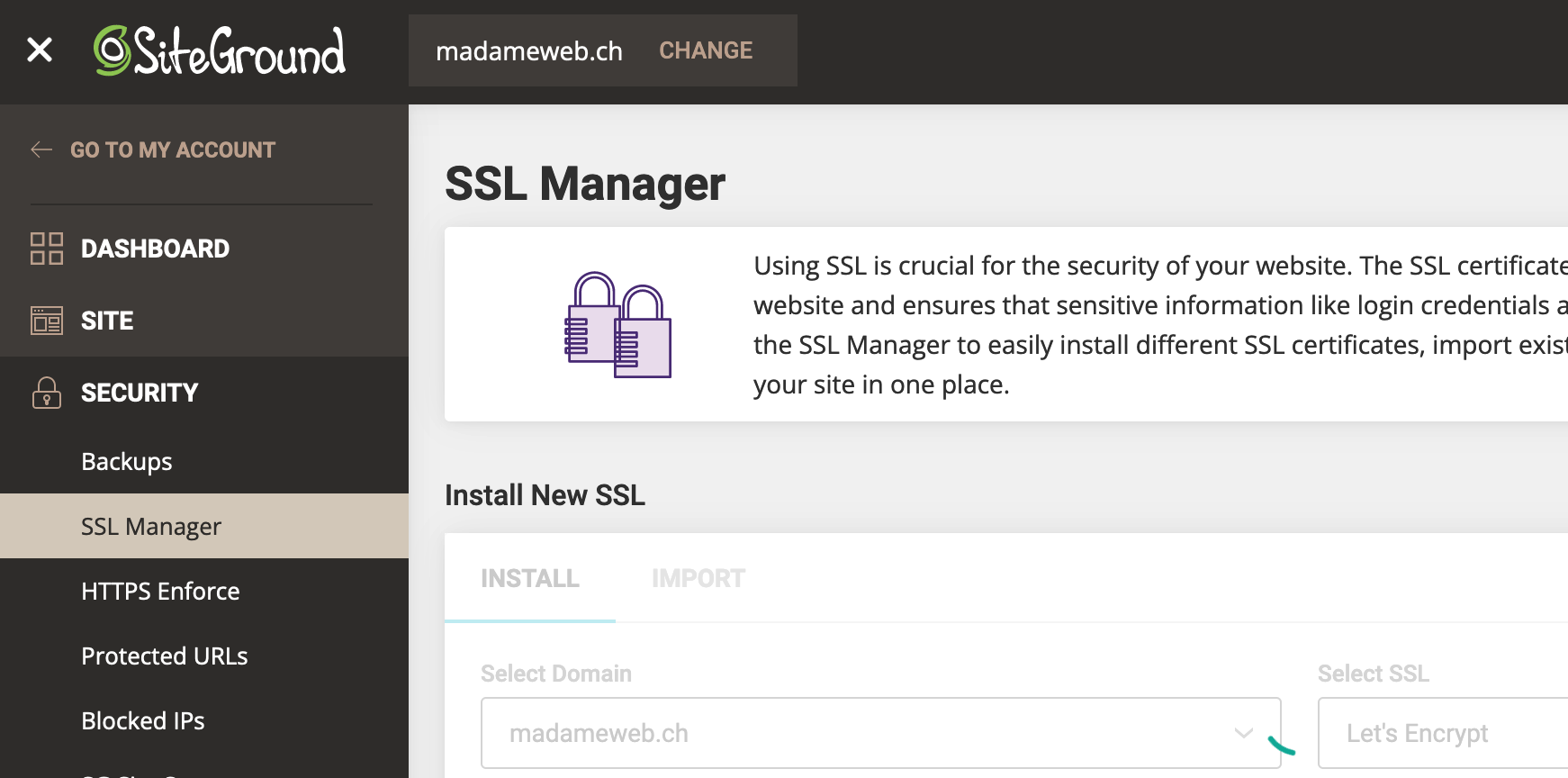Image resolution: width=1568 pixels, height=778 pixels.
Task: Click the Security padlock icon
Action: pyautogui.click(x=47, y=393)
